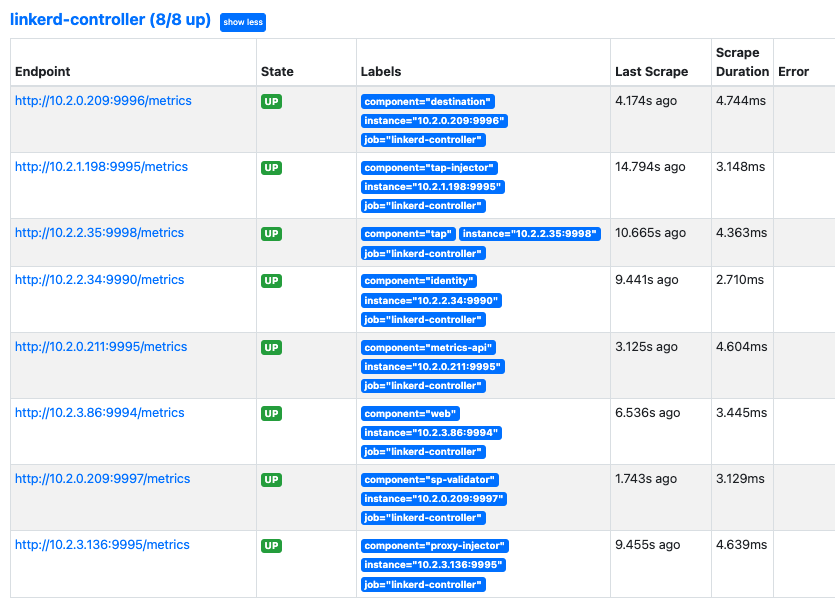
Task: Click UP badge in sp-validator row
Action: point(272,480)
